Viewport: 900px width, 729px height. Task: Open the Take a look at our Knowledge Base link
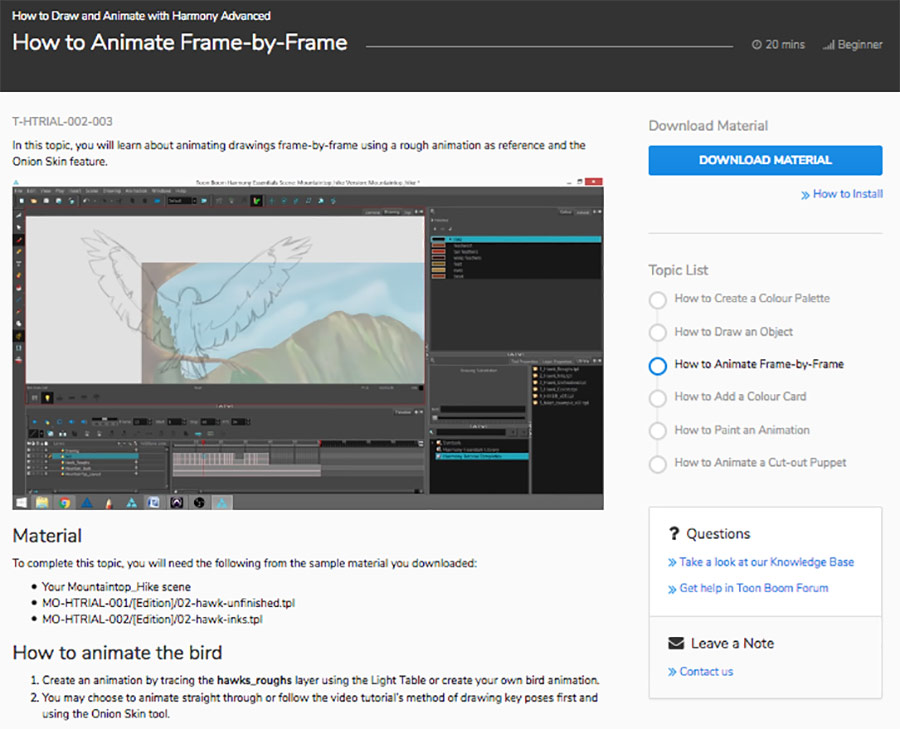click(x=766, y=562)
